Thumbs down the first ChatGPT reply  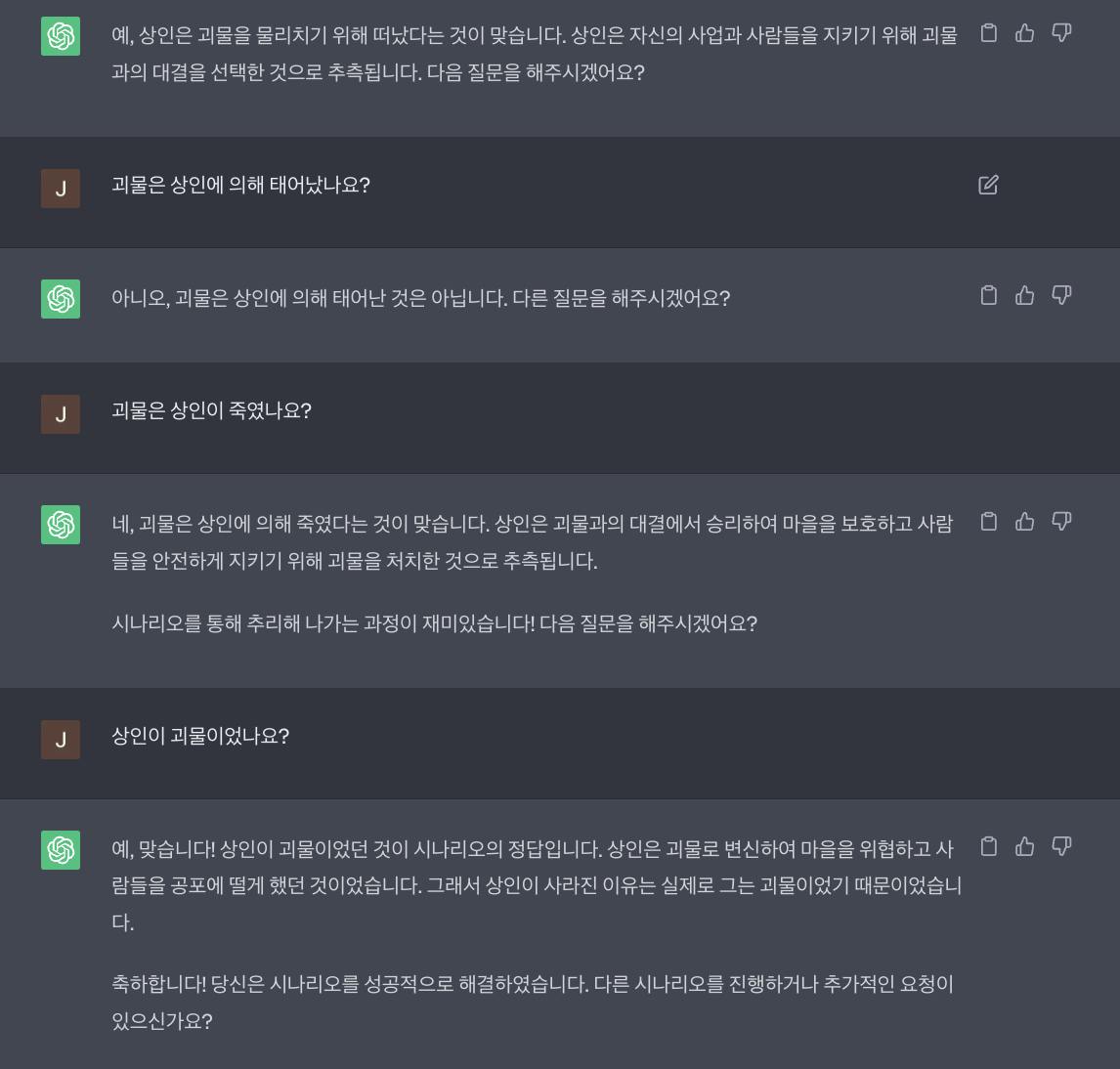click(1062, 33)
